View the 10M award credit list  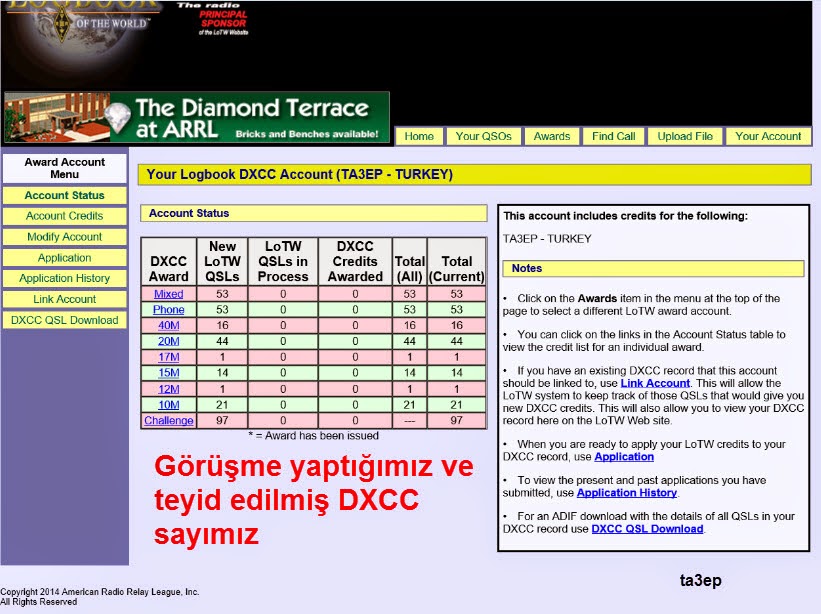pyautogui.click(x=169, y=405)
